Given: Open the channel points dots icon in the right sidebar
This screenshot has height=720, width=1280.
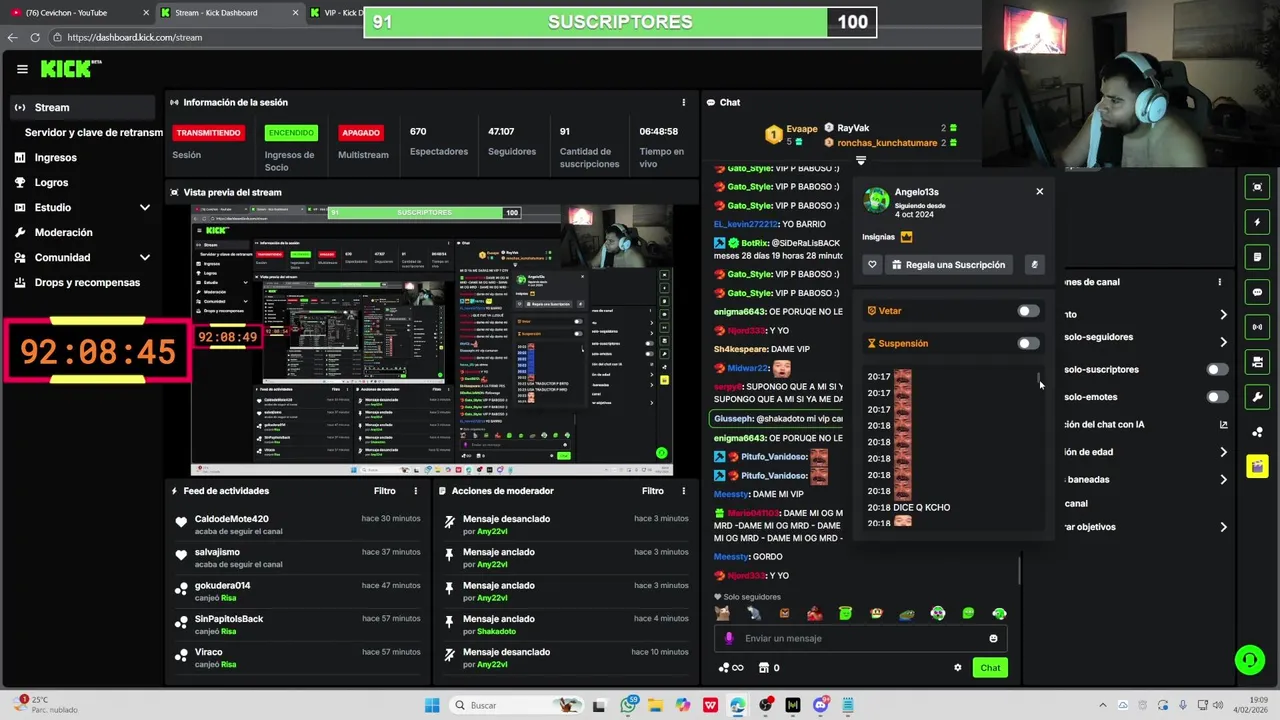Looking at the screenshot, I should coord(1257,432).
